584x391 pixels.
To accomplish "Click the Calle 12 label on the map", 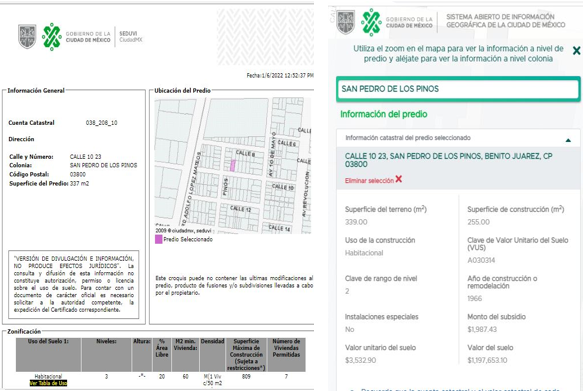I will coord(241,209).
